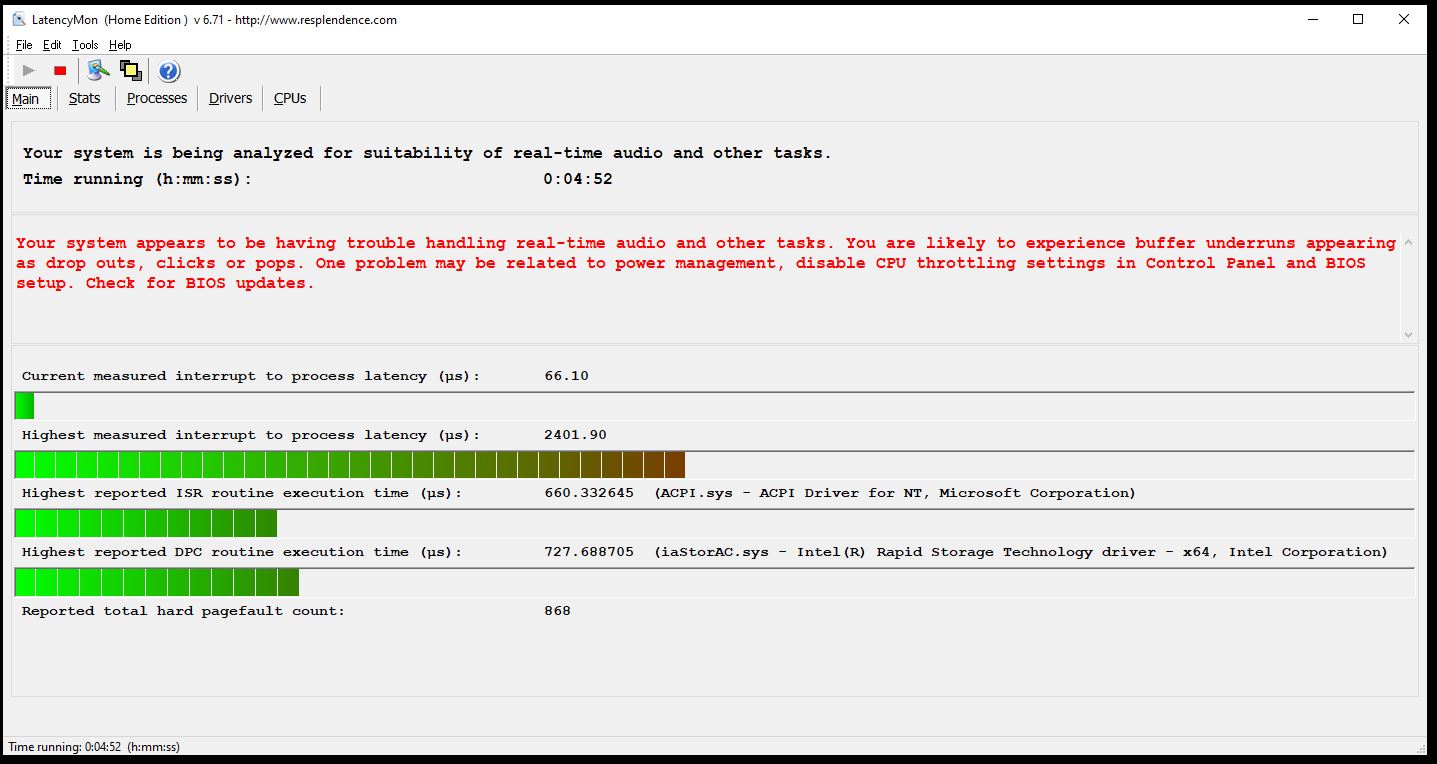
Task: Click the ACPI.sys driver description text
Action: click(x=895, y=493)
